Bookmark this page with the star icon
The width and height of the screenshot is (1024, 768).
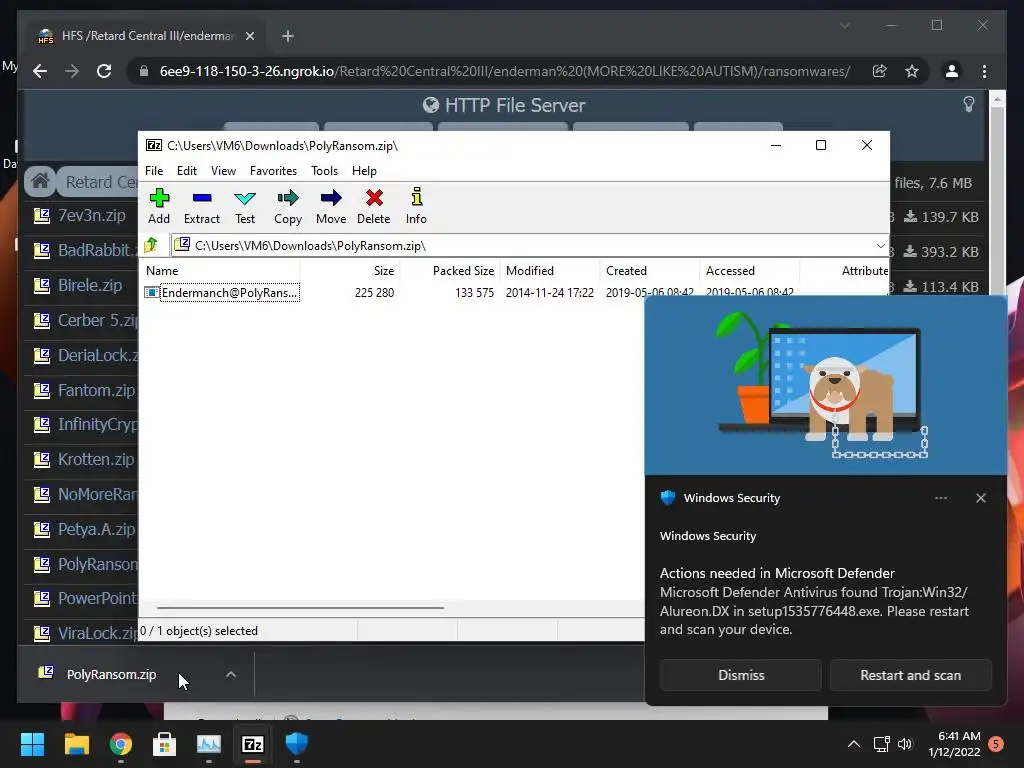click(912, 71)
